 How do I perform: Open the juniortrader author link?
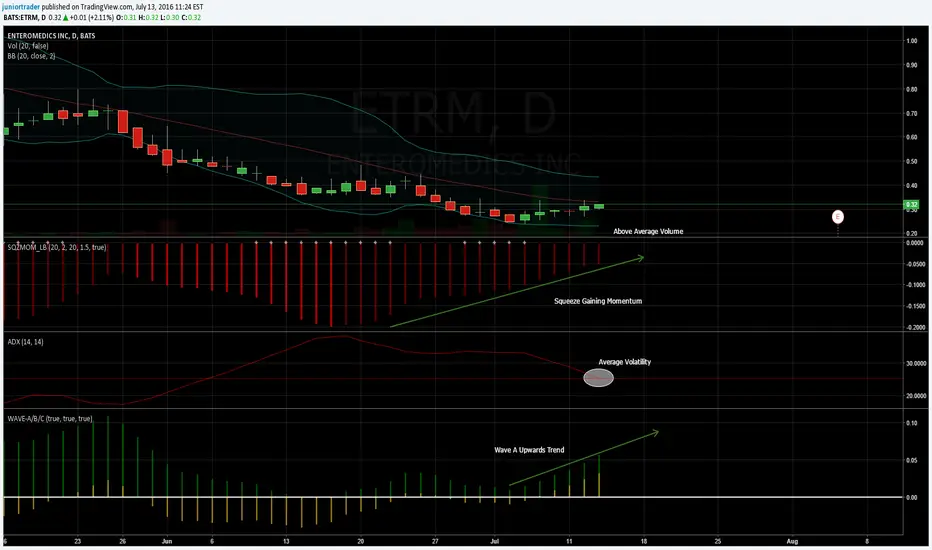tap(21, 7)
